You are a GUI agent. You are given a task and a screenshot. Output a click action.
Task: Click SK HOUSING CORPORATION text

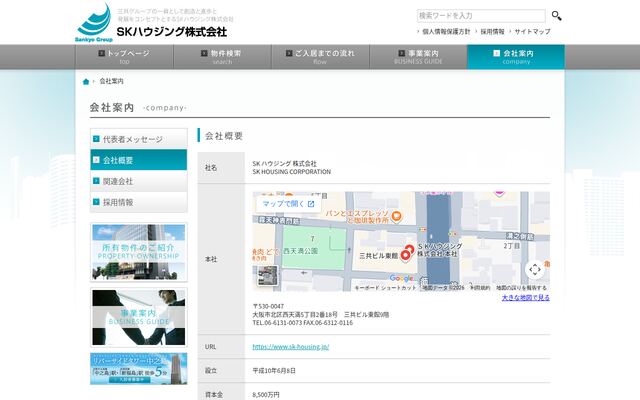[291, 172]
